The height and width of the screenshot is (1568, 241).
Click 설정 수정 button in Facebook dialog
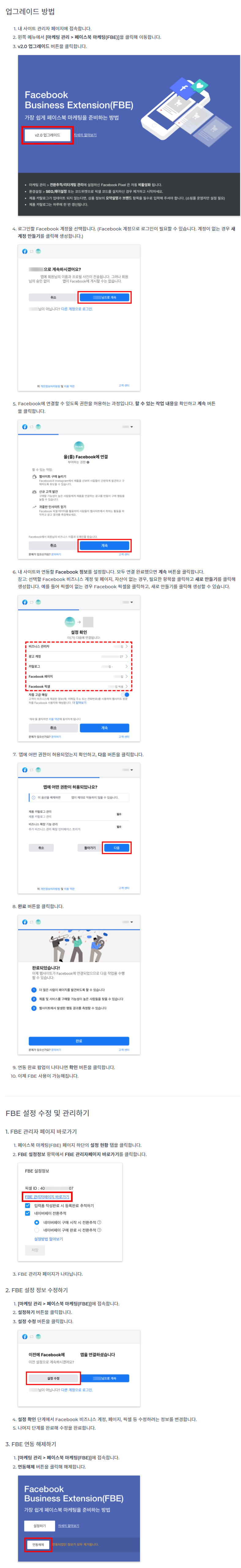click(x=54, y=1378)
